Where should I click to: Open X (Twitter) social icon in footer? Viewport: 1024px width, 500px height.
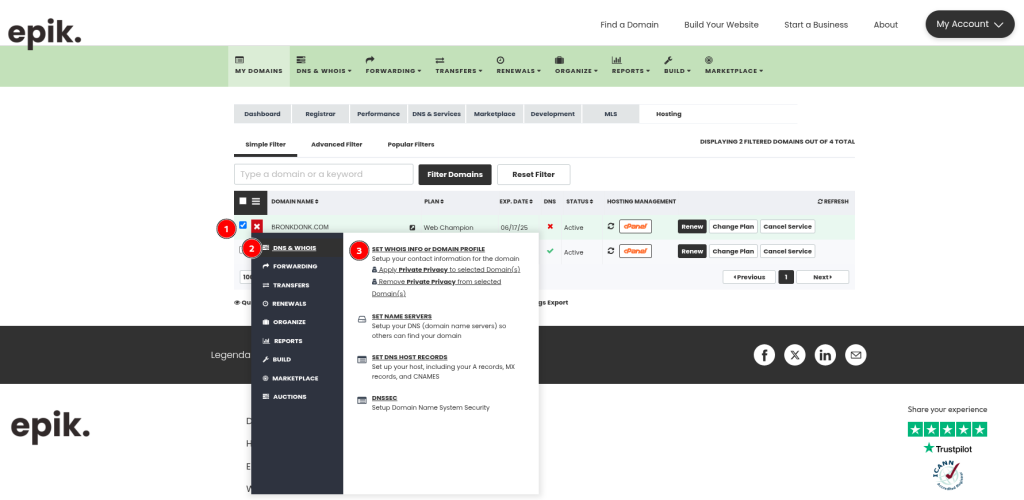(x=795, y=355)
